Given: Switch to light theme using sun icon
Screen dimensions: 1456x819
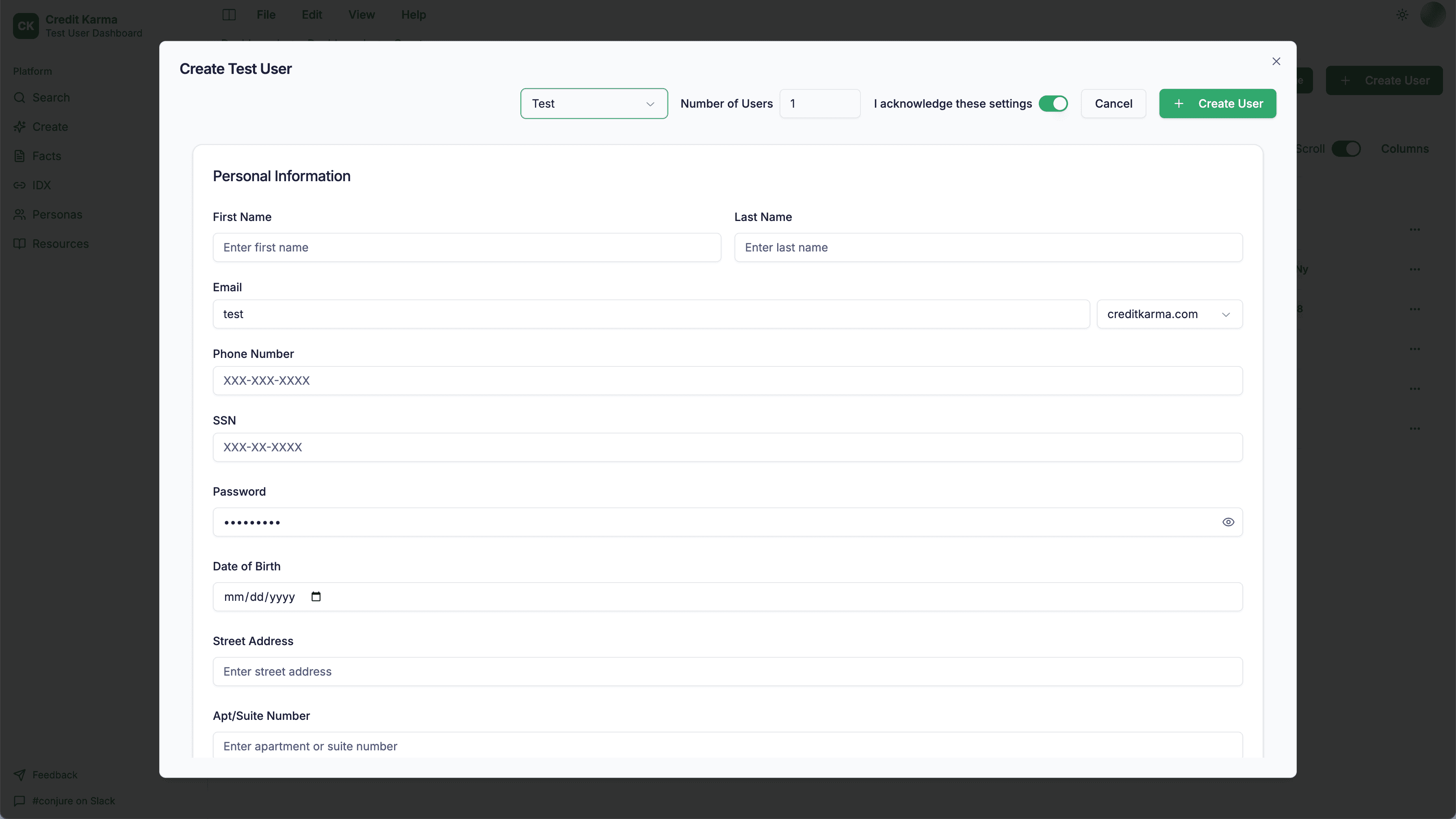Looking at the screenshot, I should (1402, 14).
